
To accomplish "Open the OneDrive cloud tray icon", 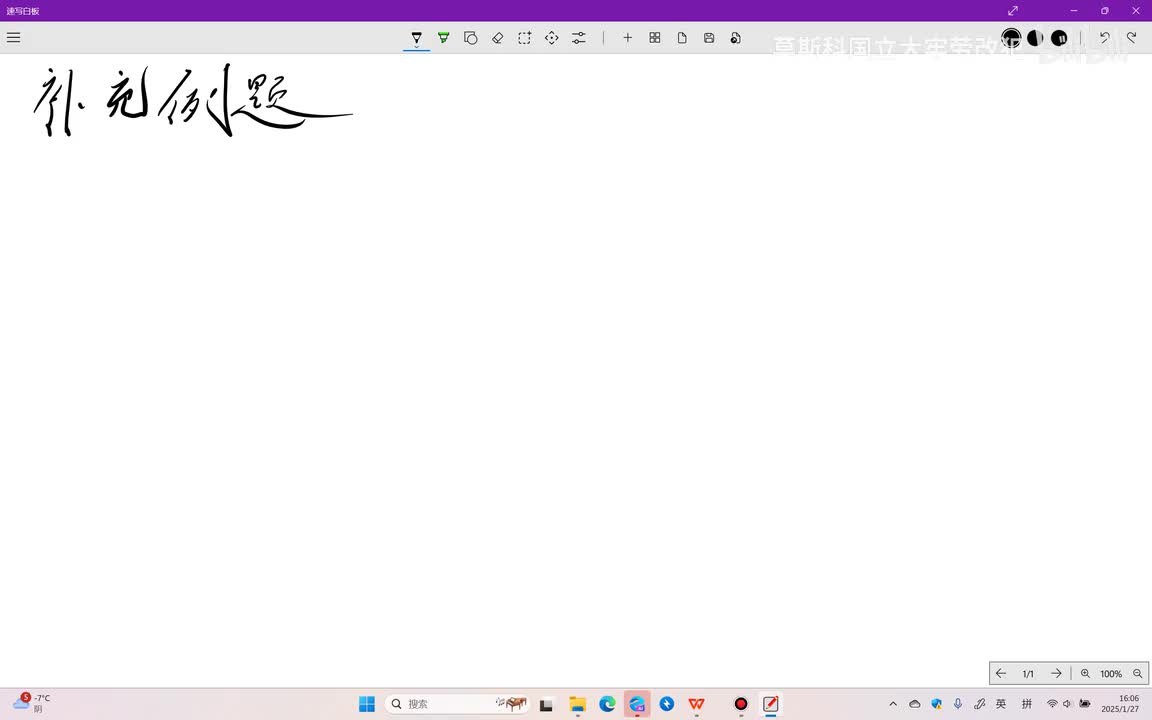I will [915, 704].
